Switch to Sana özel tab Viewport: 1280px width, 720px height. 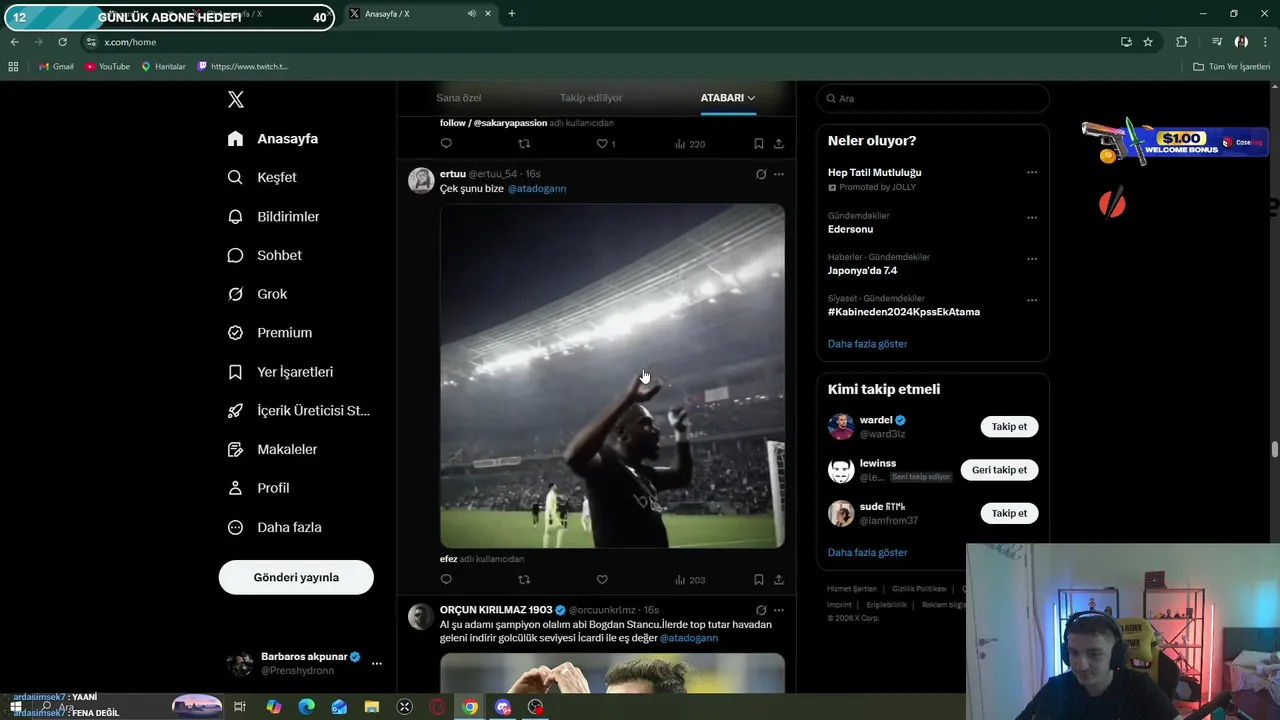point(459,98)
